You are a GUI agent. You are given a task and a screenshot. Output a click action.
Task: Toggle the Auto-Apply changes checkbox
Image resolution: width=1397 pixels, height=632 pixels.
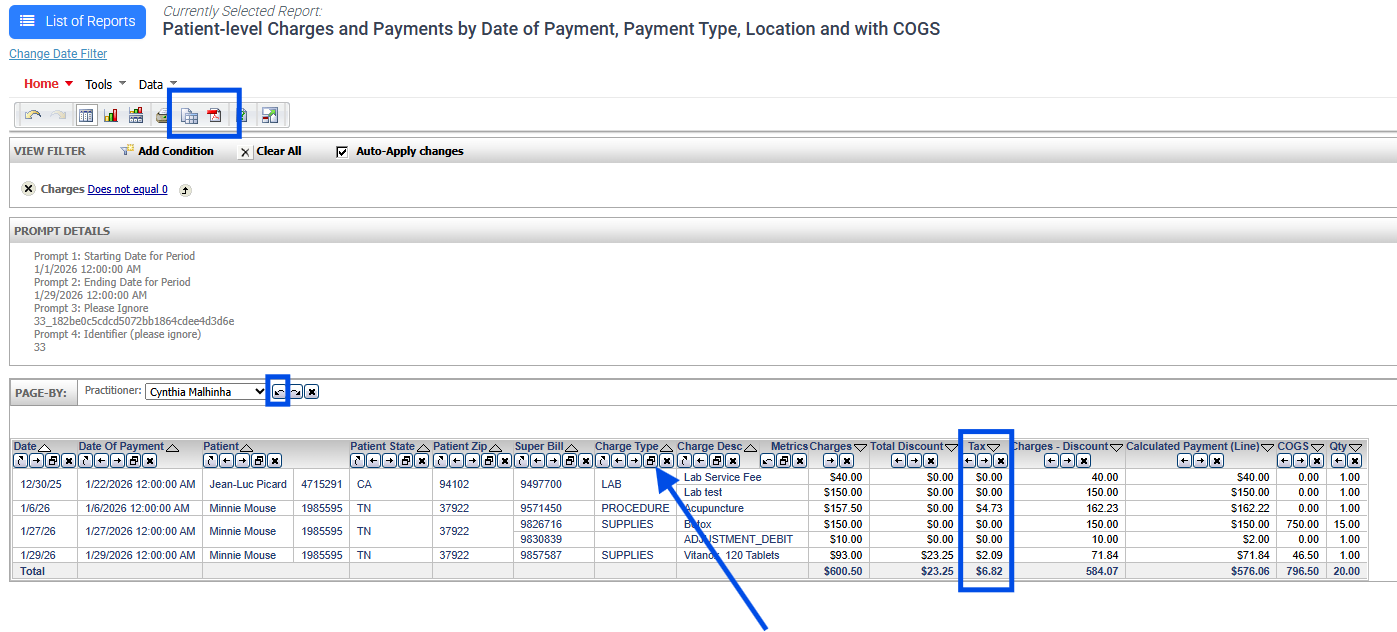(342, 152)
